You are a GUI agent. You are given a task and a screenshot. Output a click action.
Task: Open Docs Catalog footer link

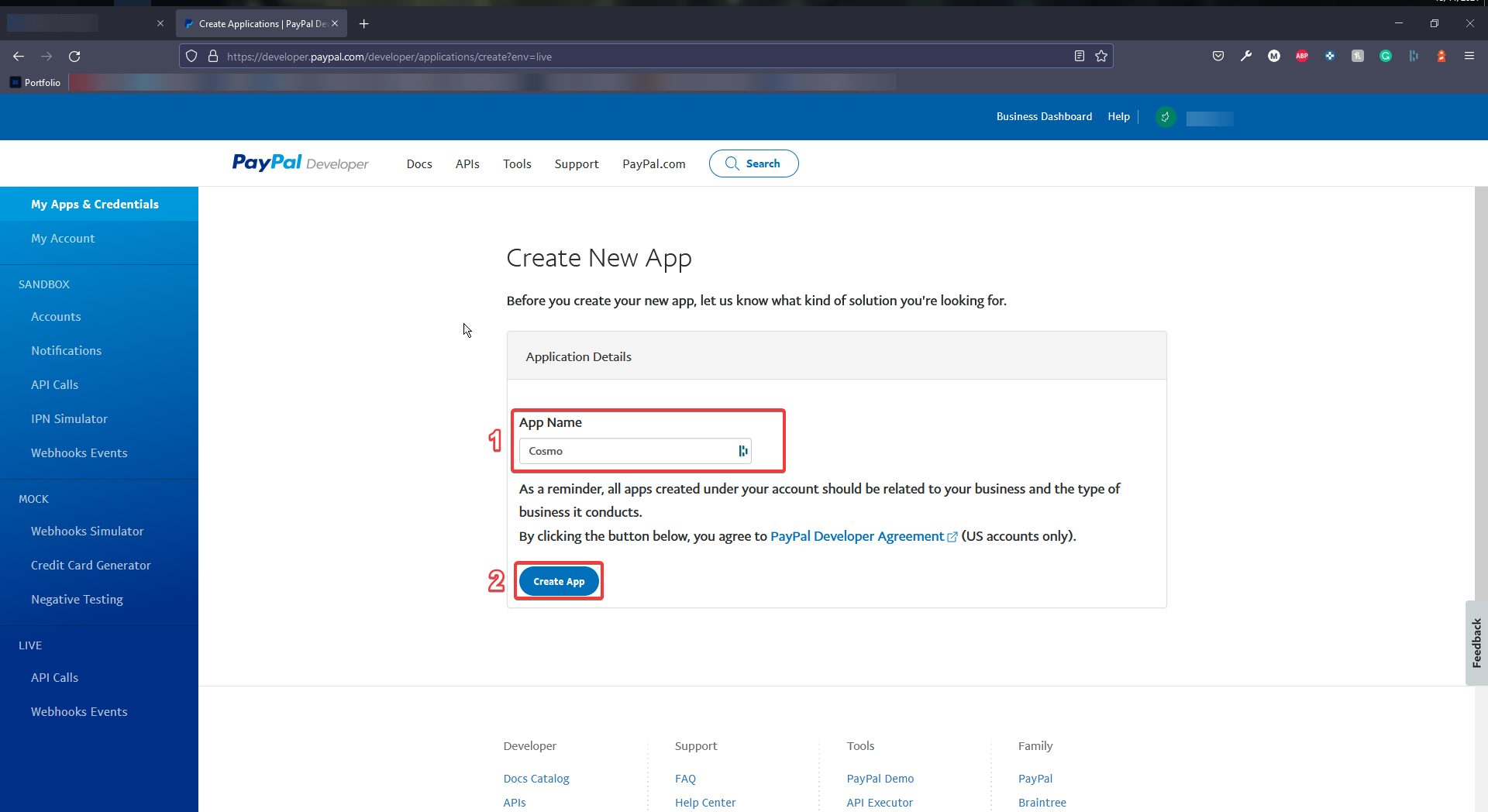[536, 779]
